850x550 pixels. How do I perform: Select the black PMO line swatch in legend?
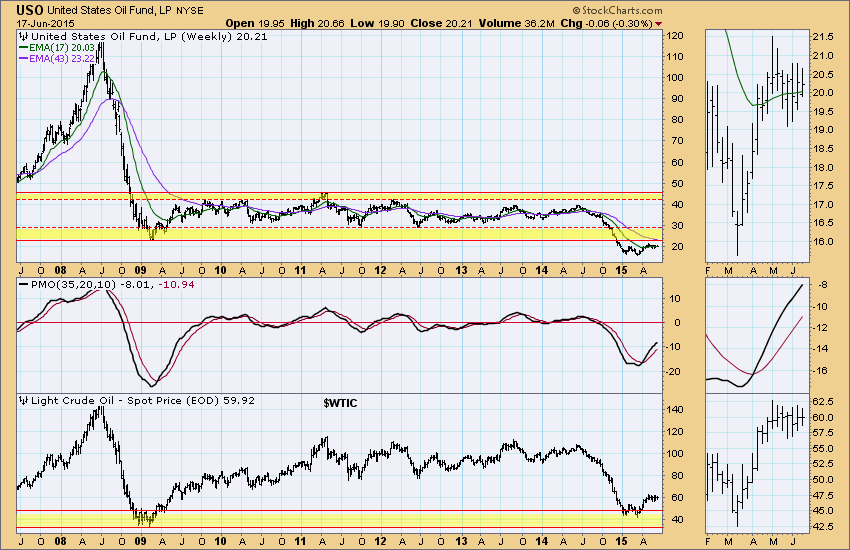click(23, 284)
